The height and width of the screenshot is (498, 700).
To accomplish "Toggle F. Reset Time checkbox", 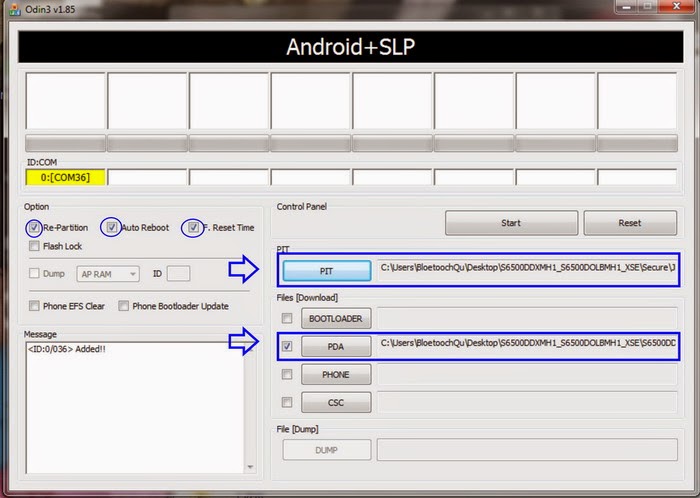I will (193, 228).
